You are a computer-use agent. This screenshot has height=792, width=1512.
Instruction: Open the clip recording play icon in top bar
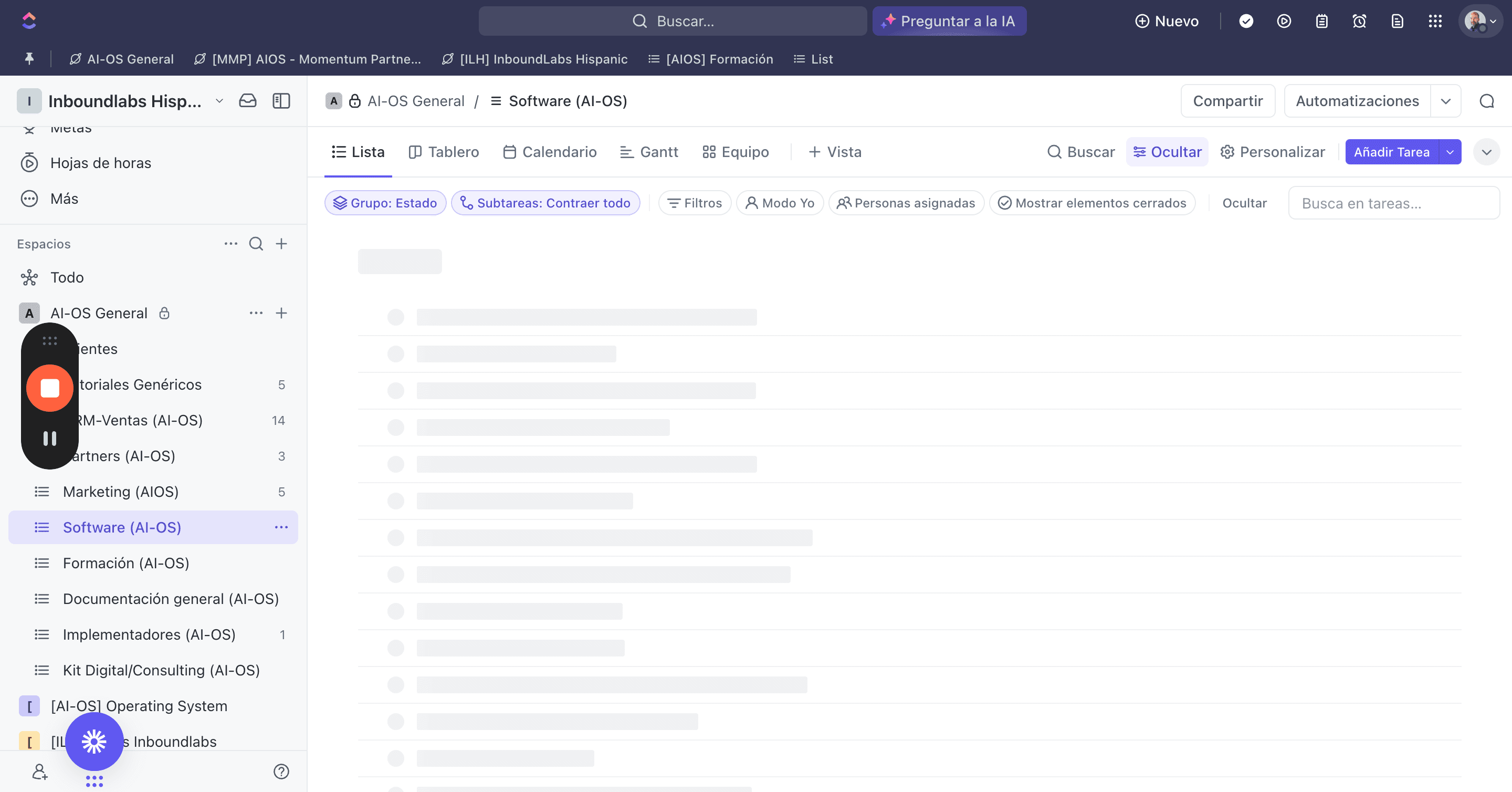click(x=1284, y=21)
